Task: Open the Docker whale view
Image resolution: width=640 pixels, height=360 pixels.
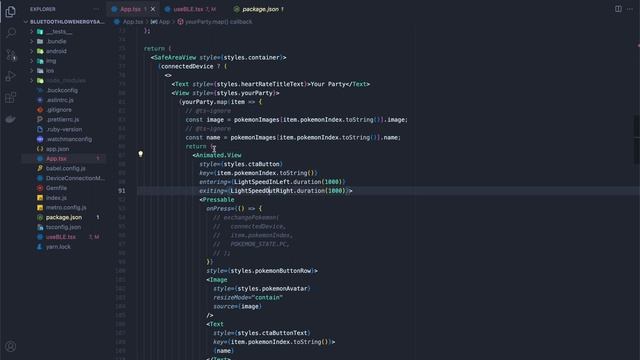Action: pos(11,119)
